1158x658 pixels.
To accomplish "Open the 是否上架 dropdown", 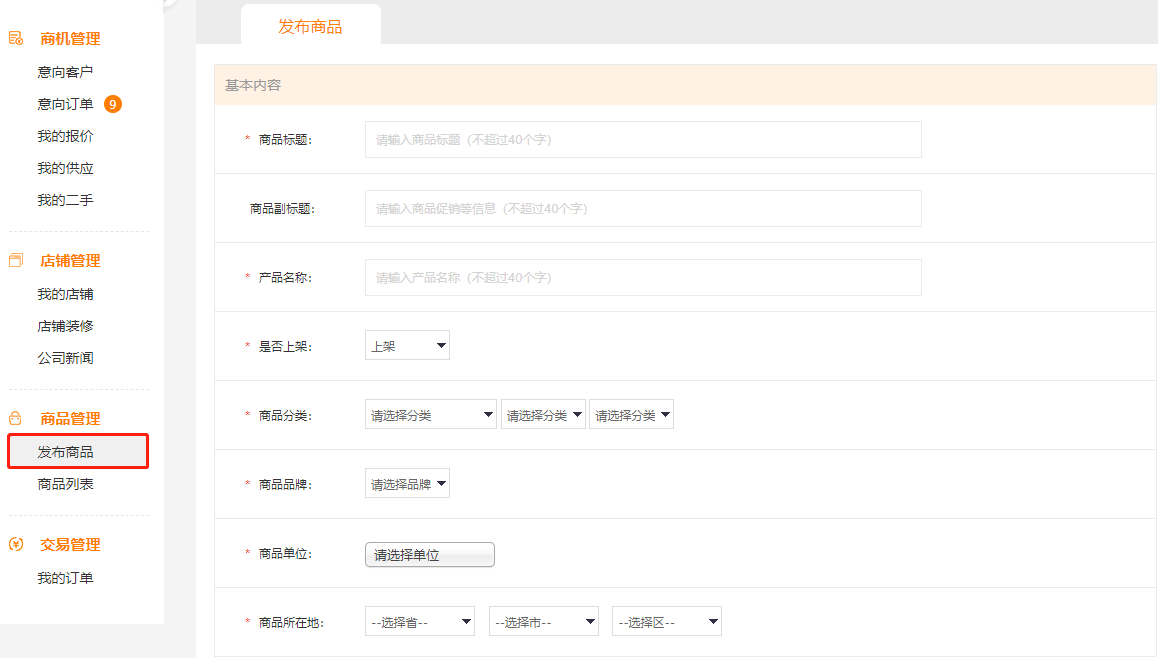I will 407,346.
